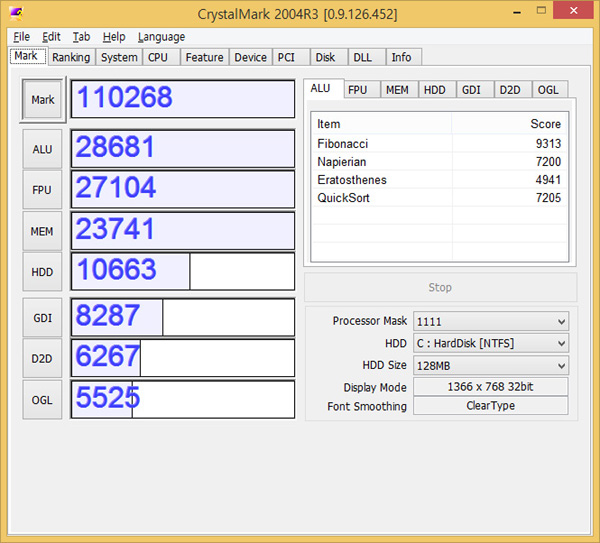
Task: Click the D2D score bar 6267
Action: [183, 358]
